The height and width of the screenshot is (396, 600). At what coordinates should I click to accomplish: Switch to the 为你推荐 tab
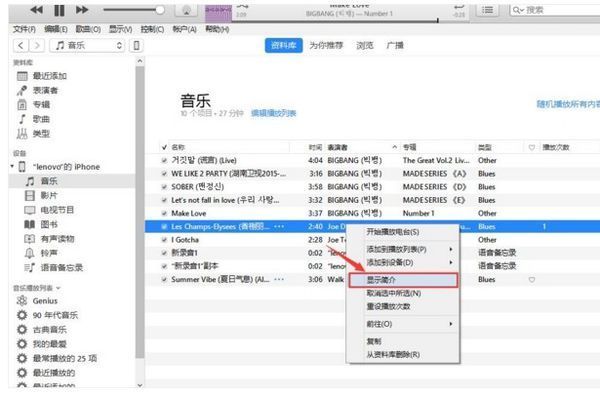pos(326,46)
